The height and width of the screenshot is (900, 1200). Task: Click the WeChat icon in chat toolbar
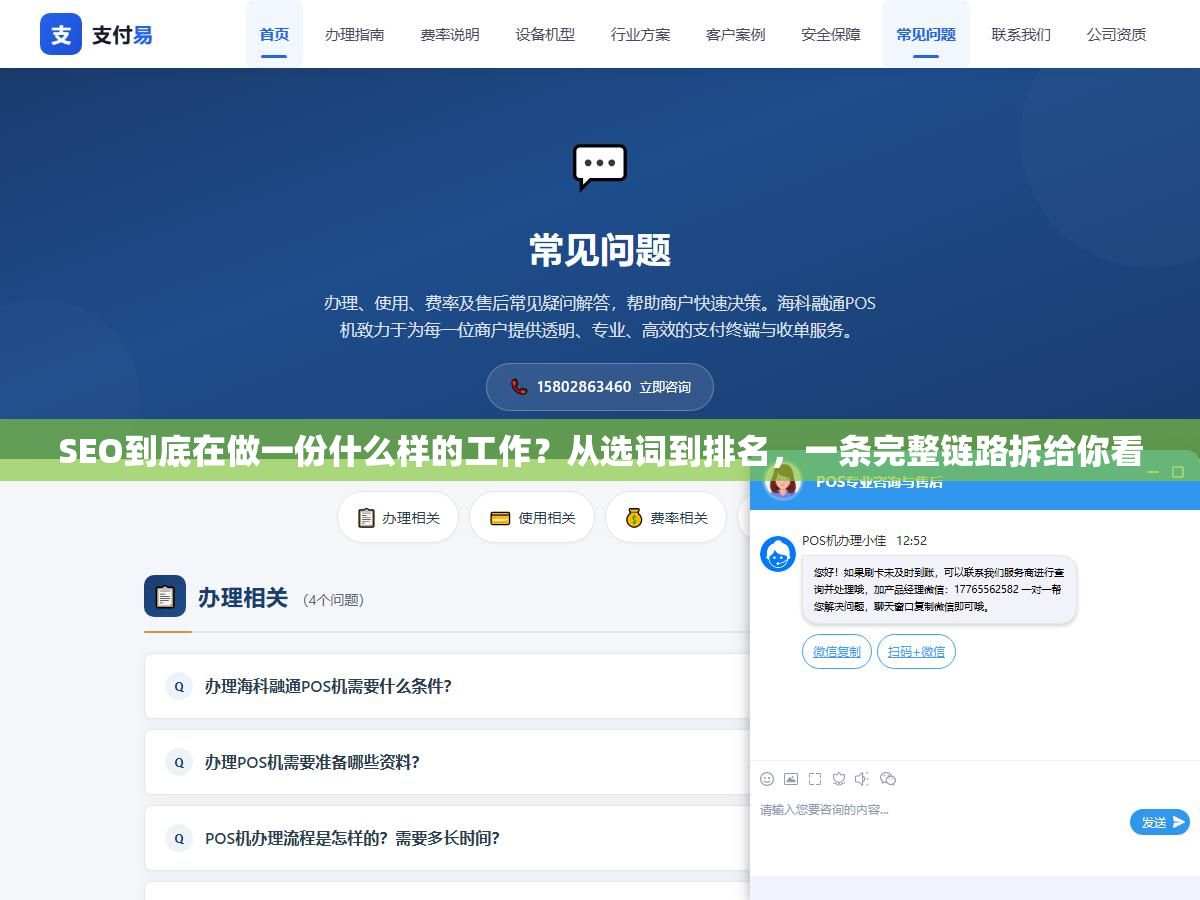[888, 779]
